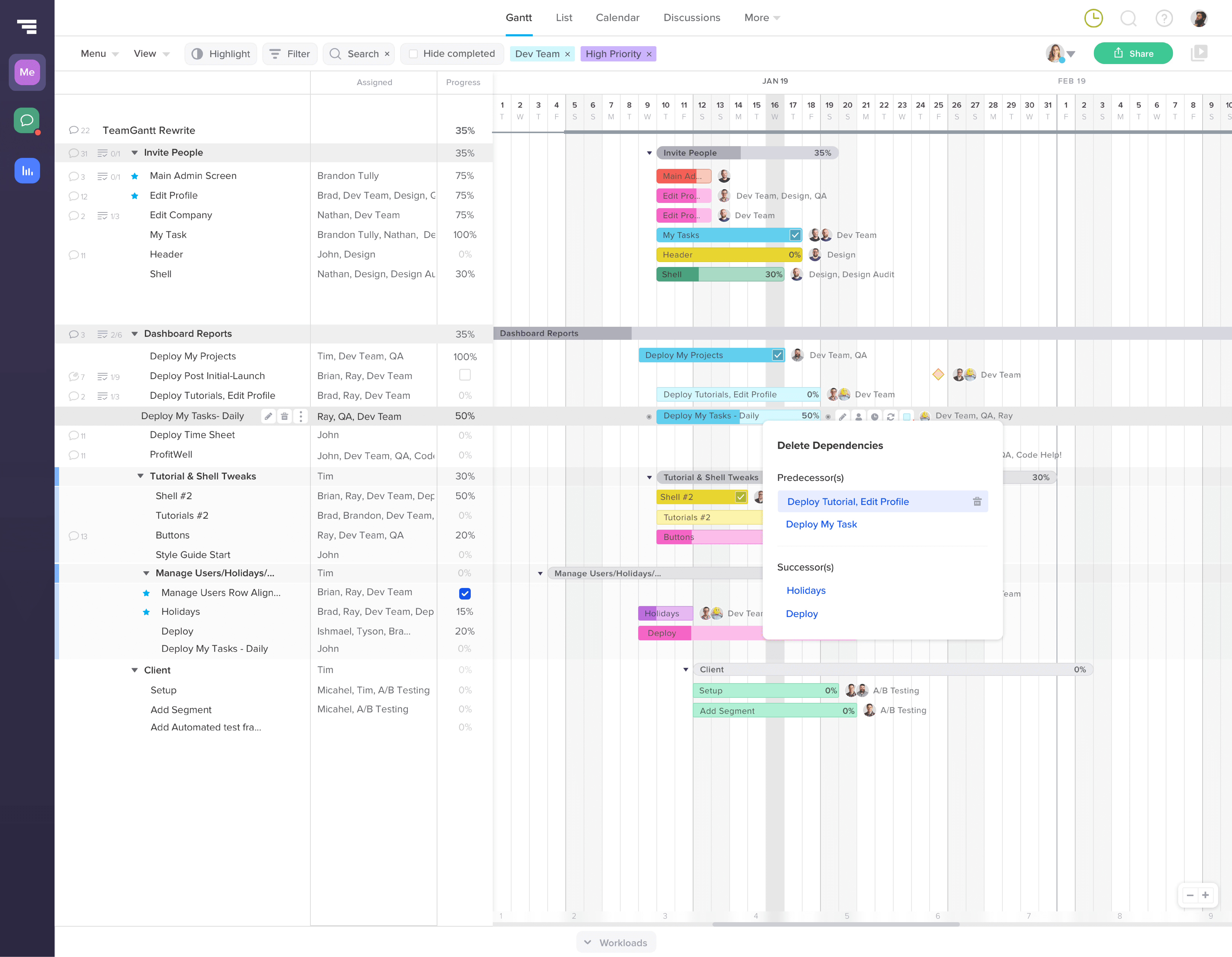Image resolution: width=1232 pixels, height=957 pixels.
Task: Click the trash icon on Deploy My Tasks- Daily row
Action: (x=284, y=416)
